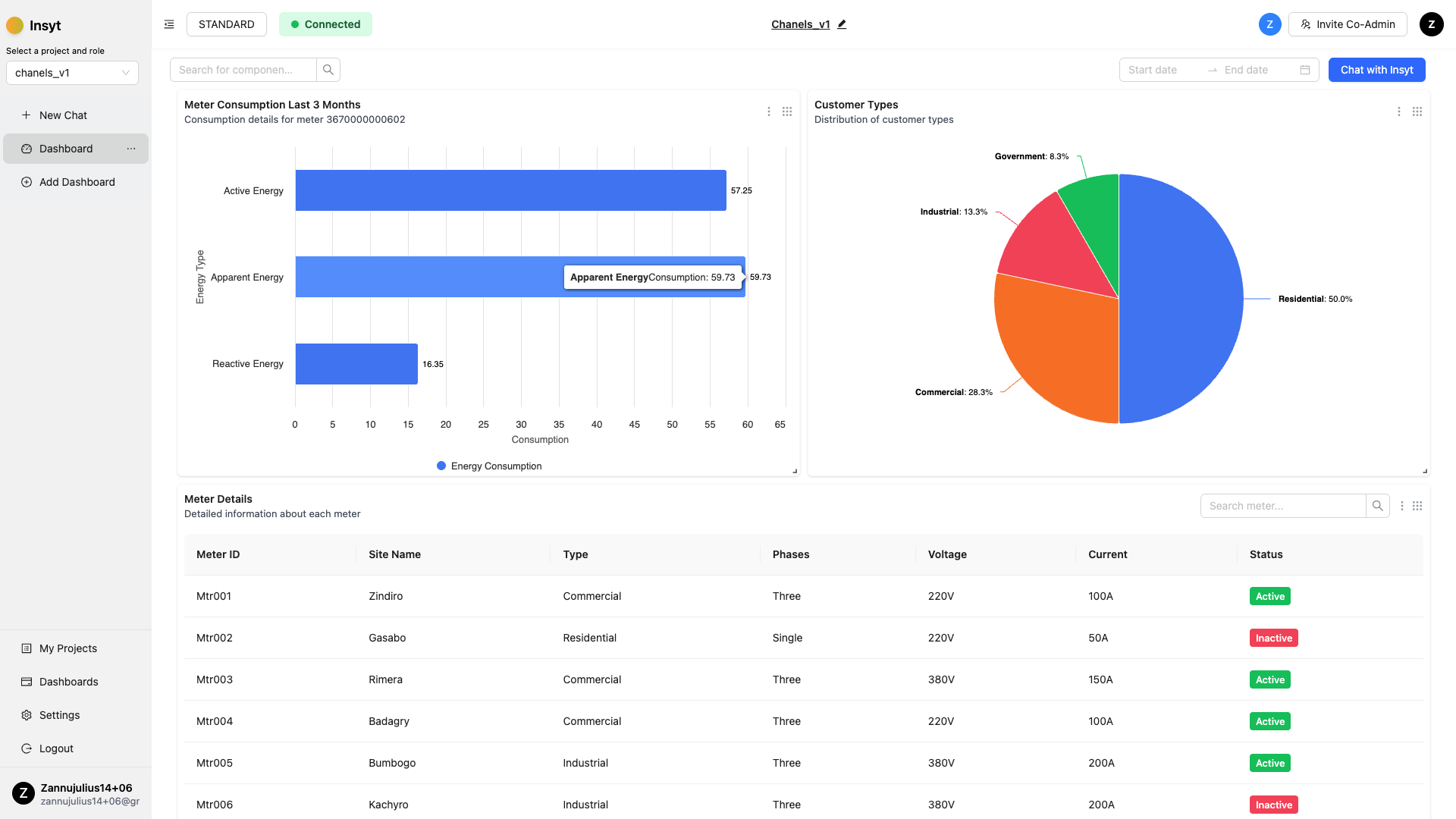Click the Settings gear in the sidebar
Screen dimensions: 1456x819
pos(59,714)
